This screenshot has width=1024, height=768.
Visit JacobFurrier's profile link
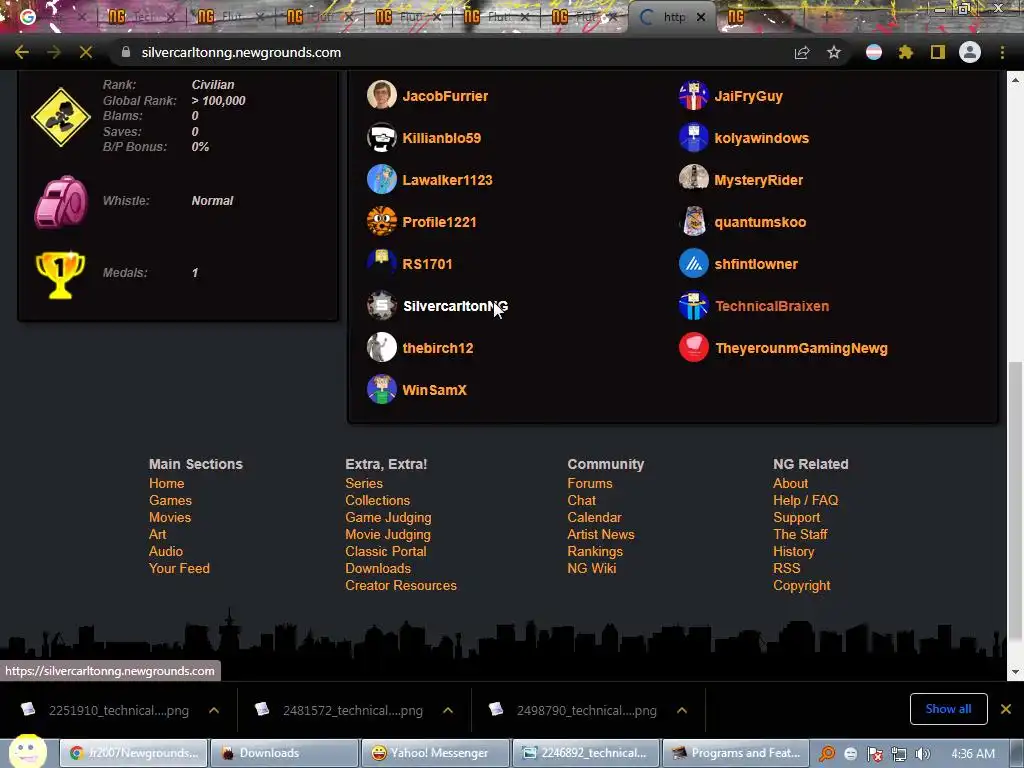coord(445,96)
